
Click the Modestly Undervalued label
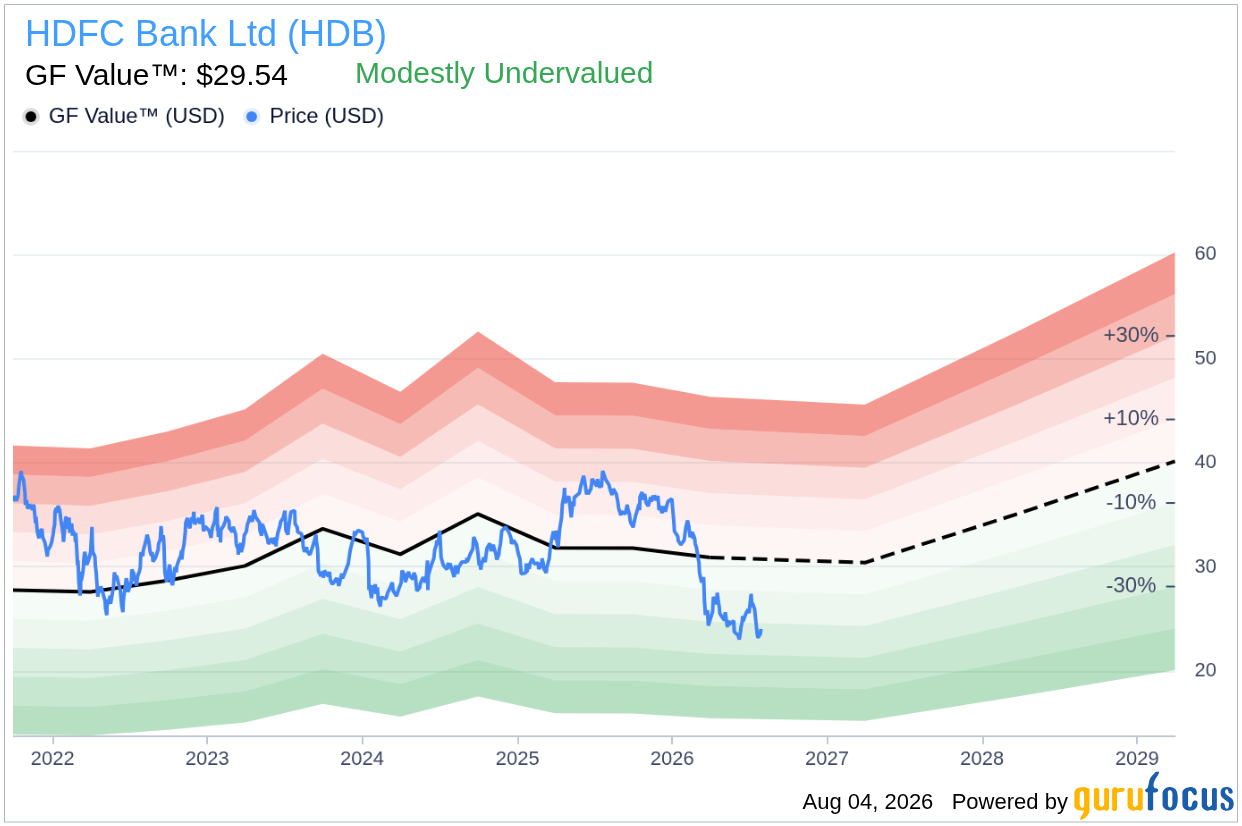pyautogui.click(x=504, y=73)
